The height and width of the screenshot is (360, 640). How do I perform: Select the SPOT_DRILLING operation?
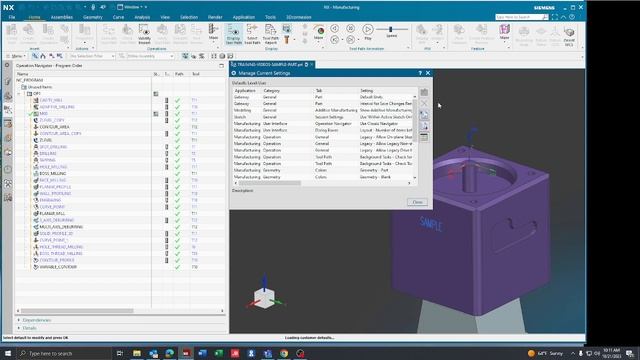pos(53,147)
